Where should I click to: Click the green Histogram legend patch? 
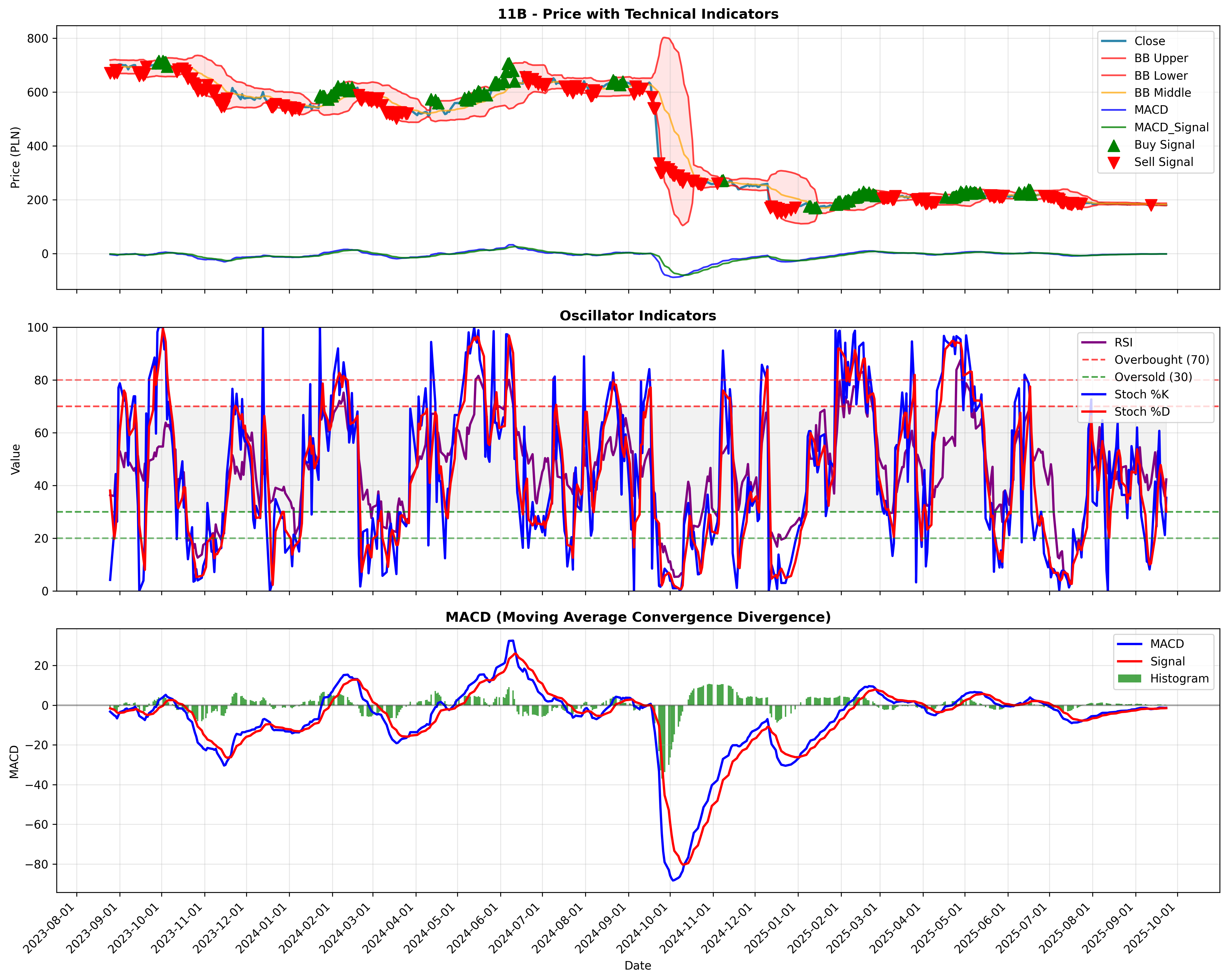click(x=1129, y=679)
